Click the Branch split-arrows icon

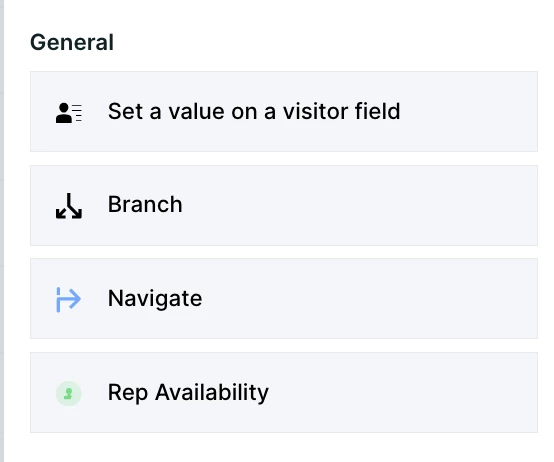tap(69, 206)
